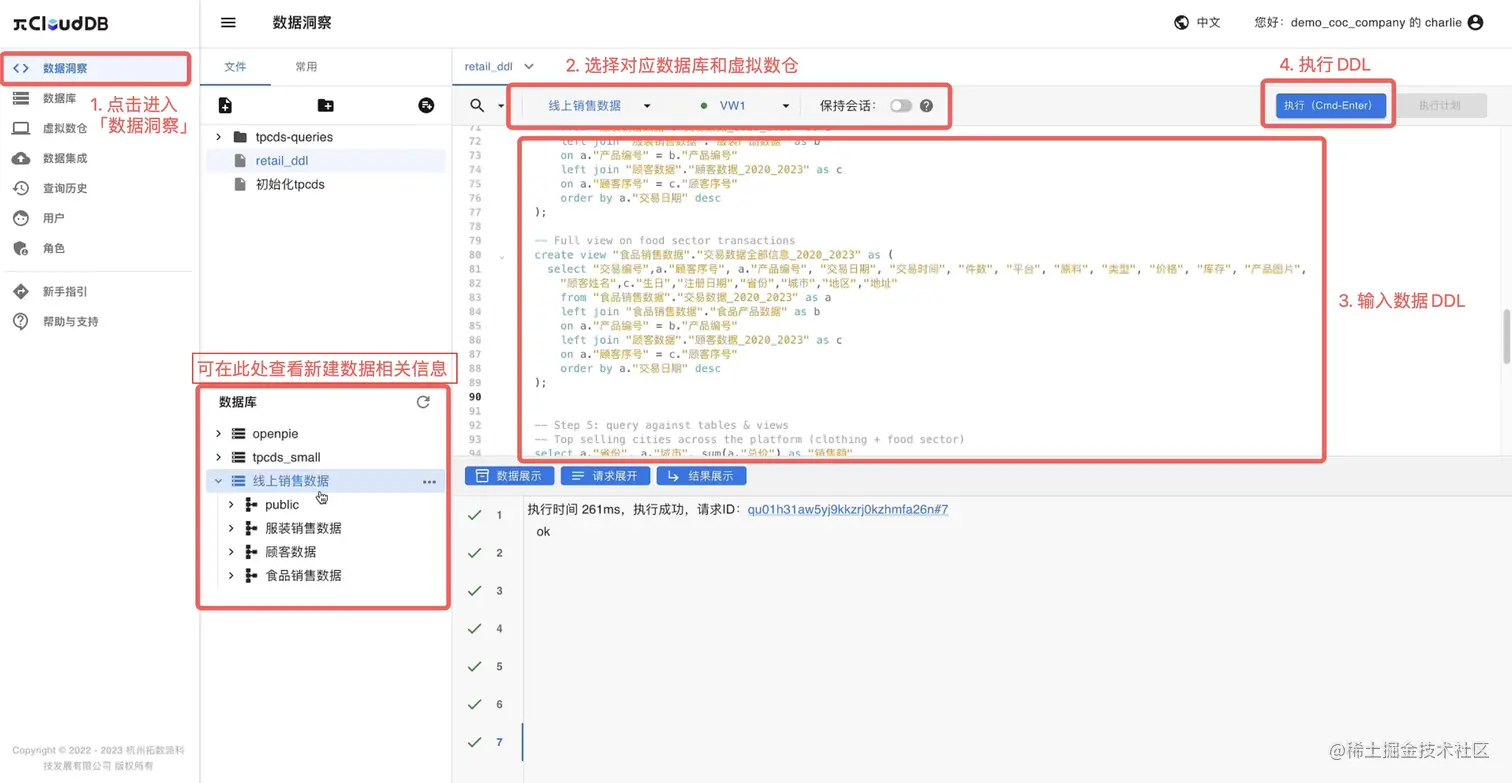Screen dimensions: 1512x783
Task: Click the new folder icon
Action: pos(325,105)
